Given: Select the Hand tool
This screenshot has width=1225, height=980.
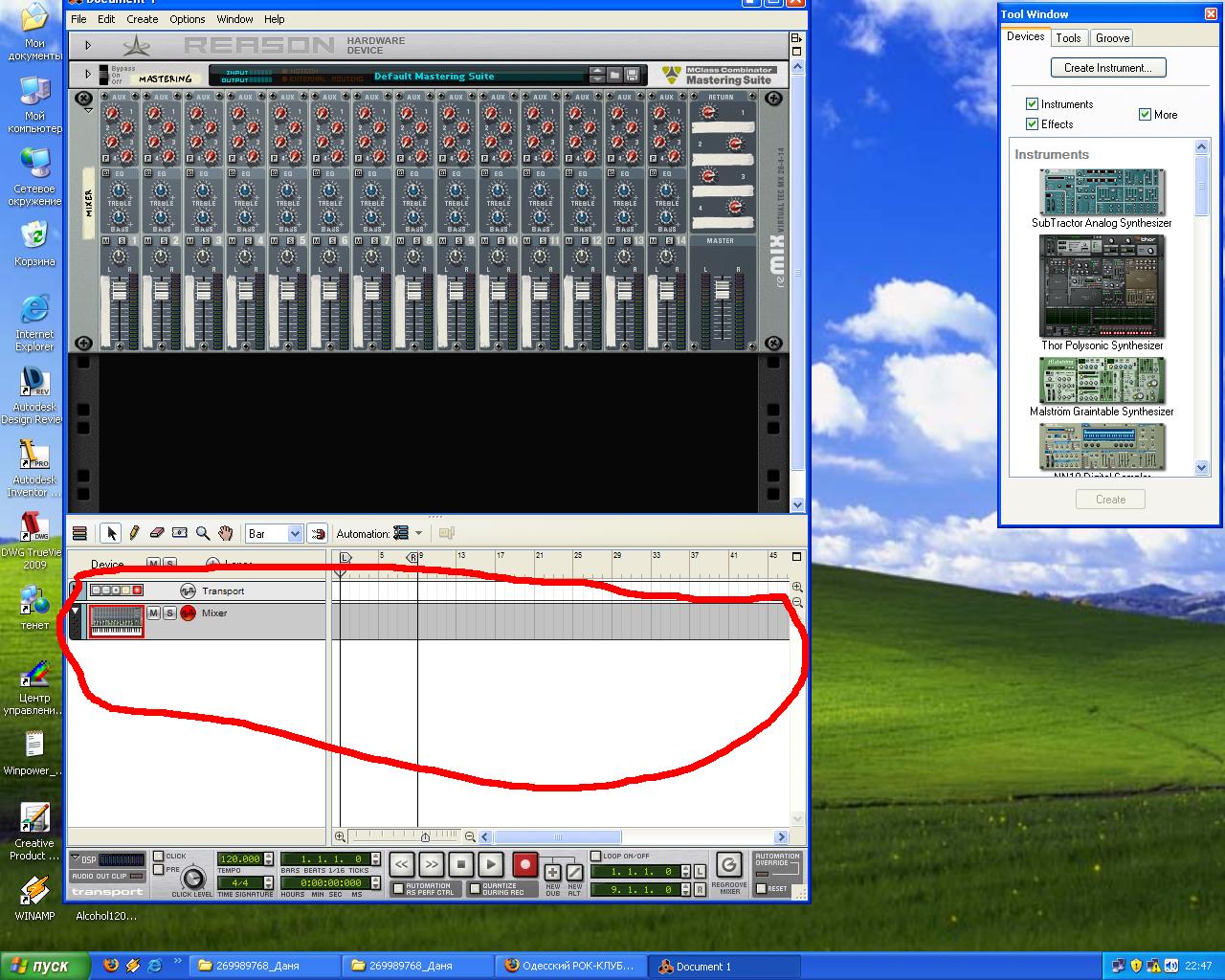Looking at the screenshot, I should (x=226, y=533).
